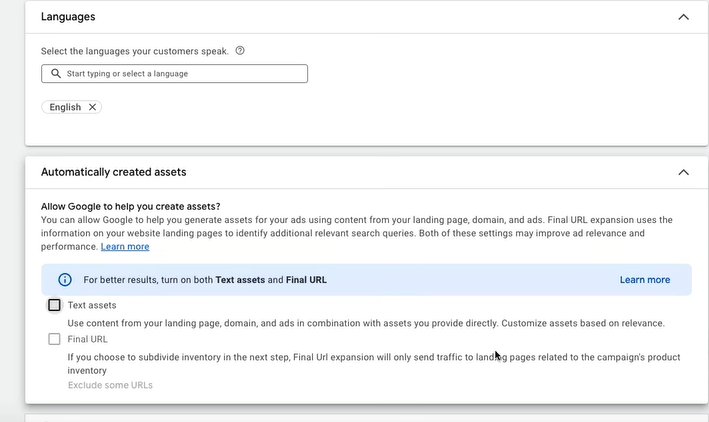709x422 pixels.
Task: Click the info icon in blue banner
Action: pos(65,280)
